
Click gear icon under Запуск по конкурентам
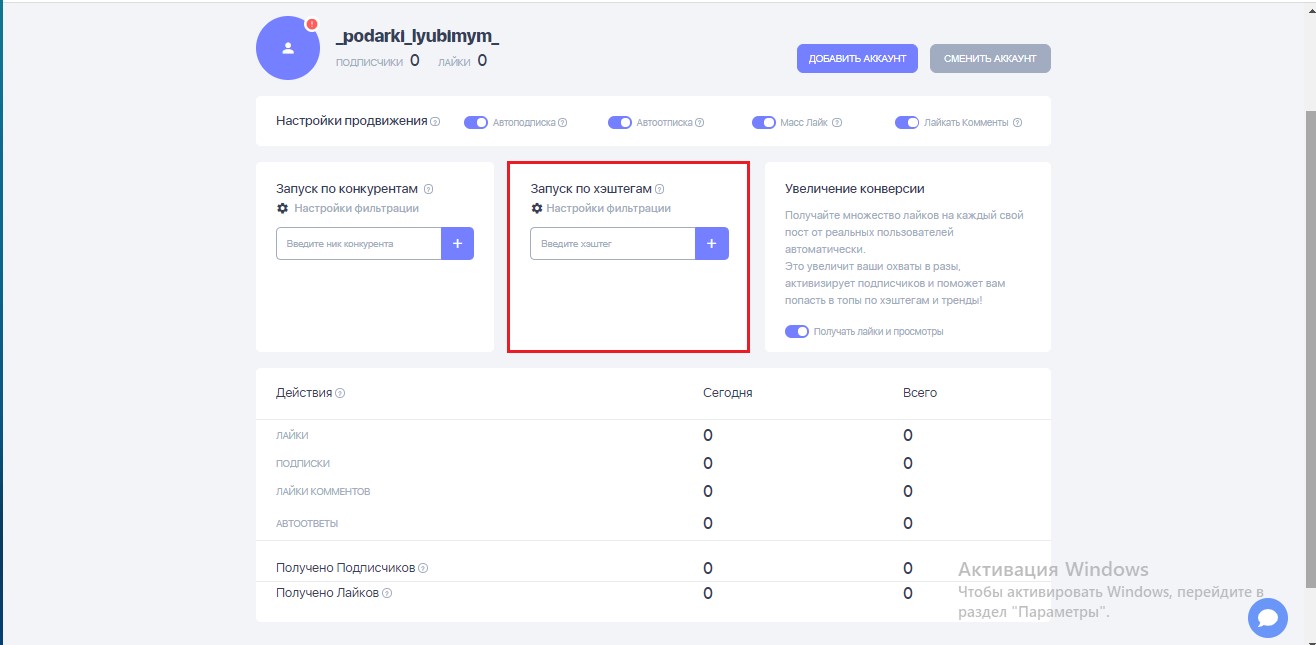(282, 208)
